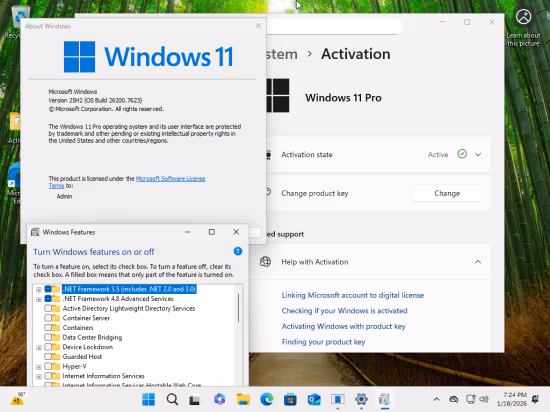
Task: Open Help icon in Windows Features
Action: pyautogui.click(x=238, y=251)
